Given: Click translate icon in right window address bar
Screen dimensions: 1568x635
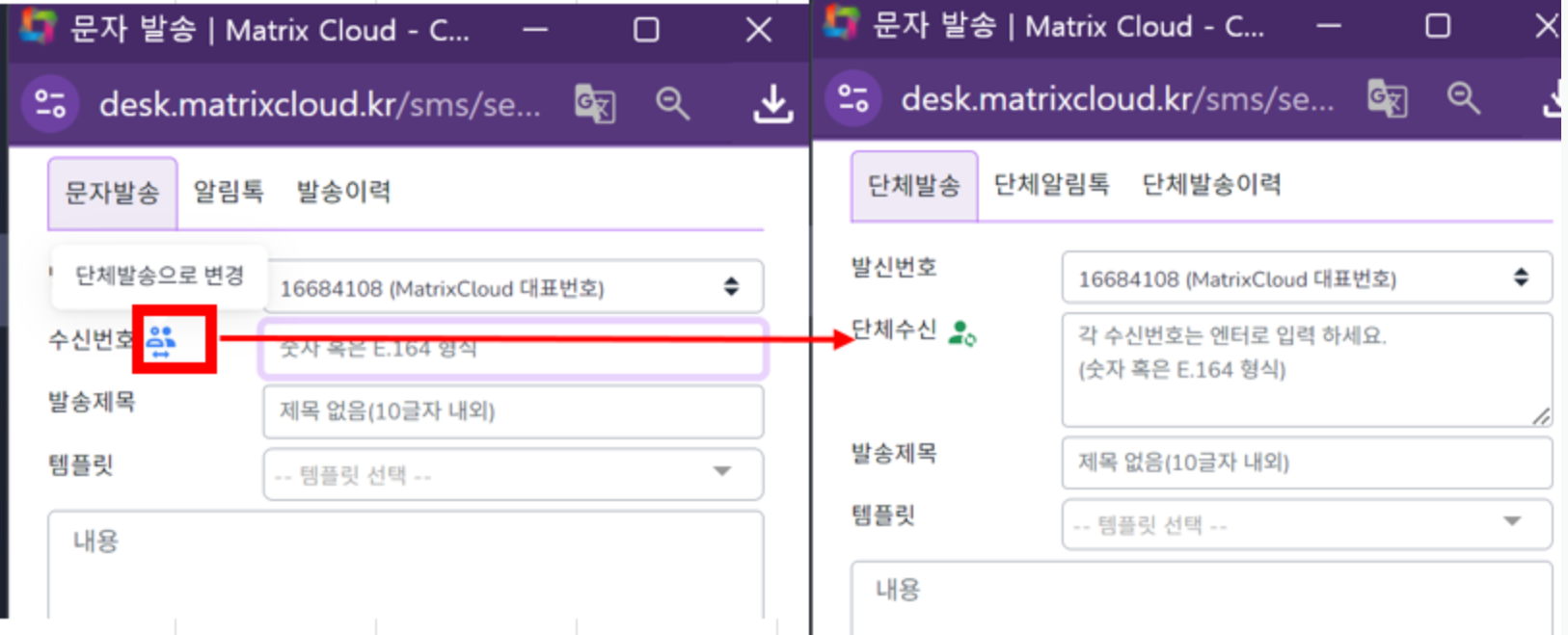Looking at the screenshot, I should point(1388,98).
